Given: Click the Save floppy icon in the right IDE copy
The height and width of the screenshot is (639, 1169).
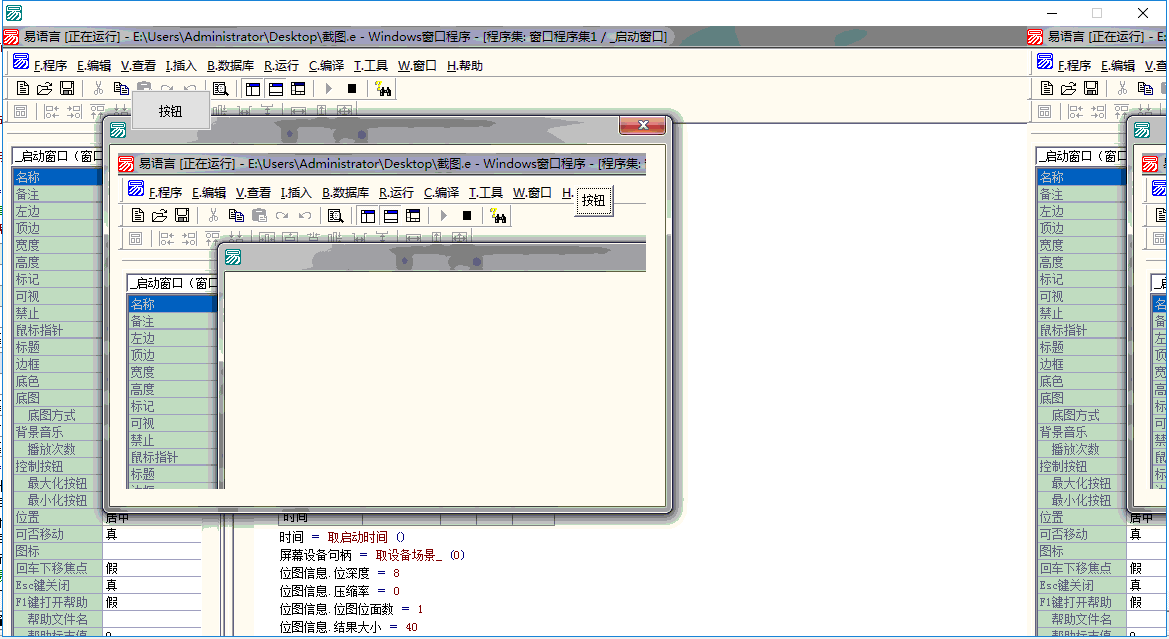Looking at the screenshot, I should click(1091, 89).
